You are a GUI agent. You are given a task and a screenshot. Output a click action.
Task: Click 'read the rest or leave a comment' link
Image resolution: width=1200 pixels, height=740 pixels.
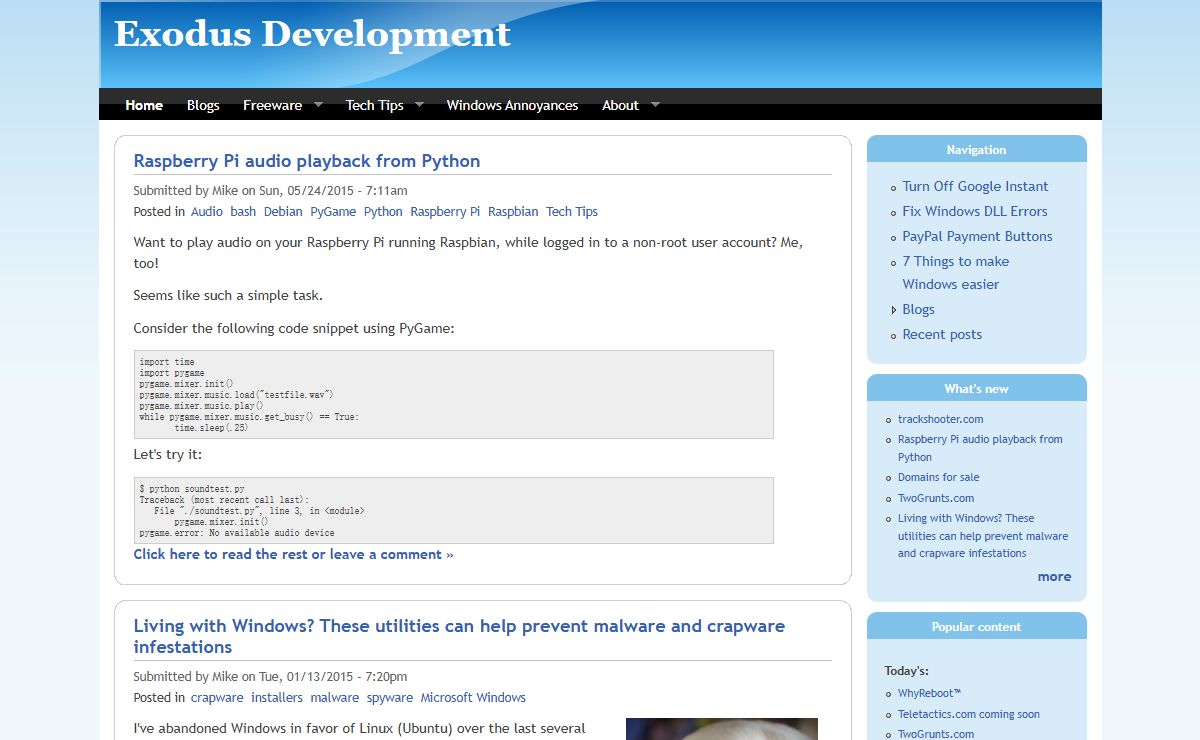(x=293, y=554)
